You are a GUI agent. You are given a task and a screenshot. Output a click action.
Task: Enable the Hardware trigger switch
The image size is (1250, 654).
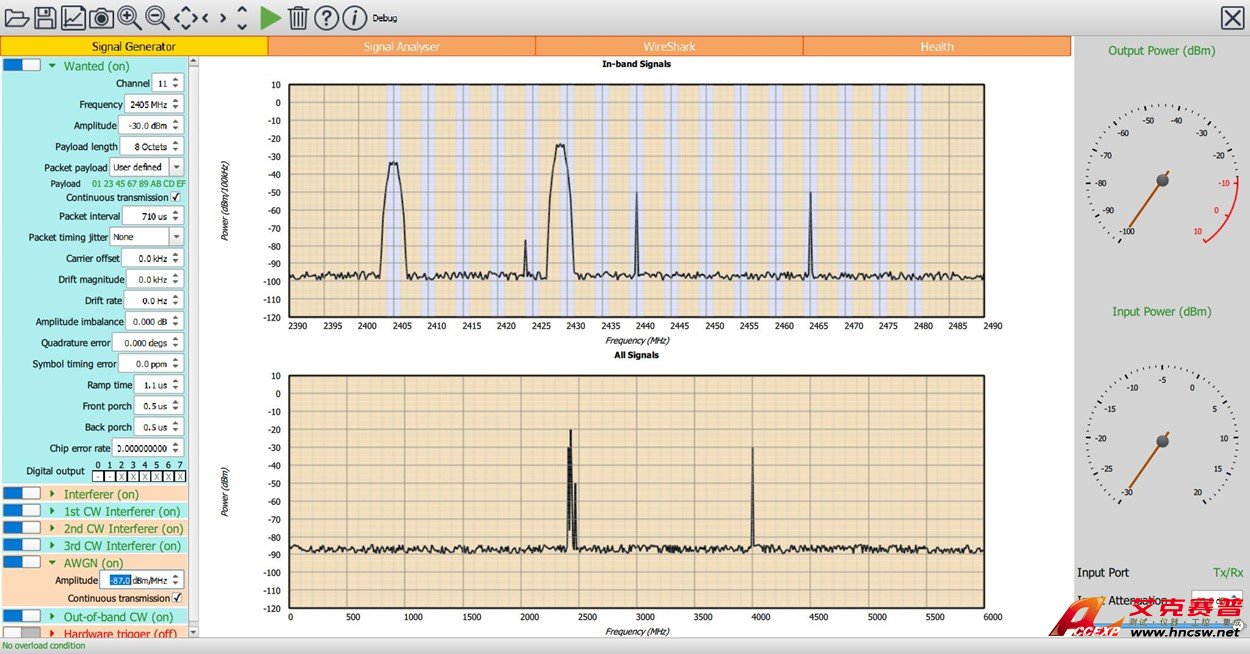tap(22, 633)
